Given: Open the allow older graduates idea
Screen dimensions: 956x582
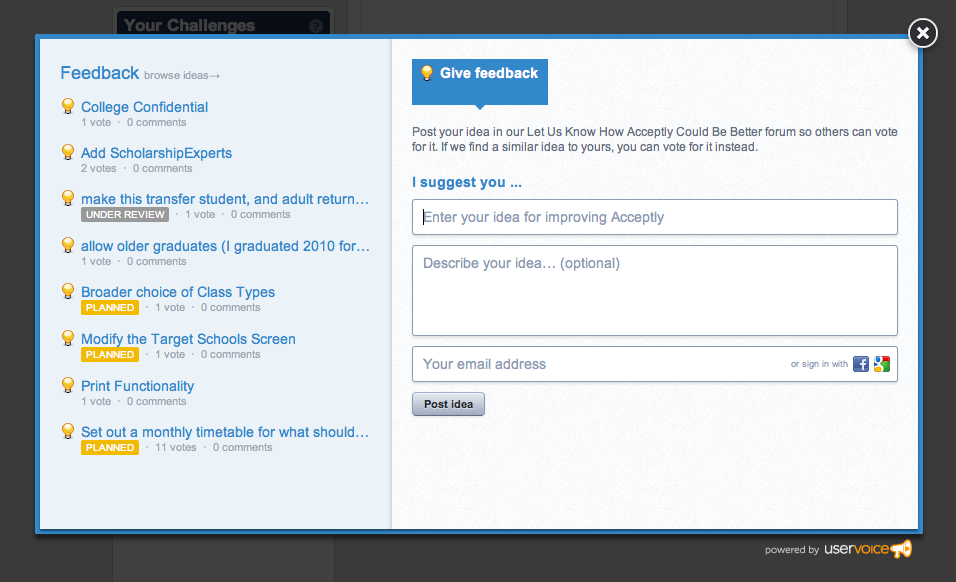Looking at the screenshot, I should [x=226, y=246].
